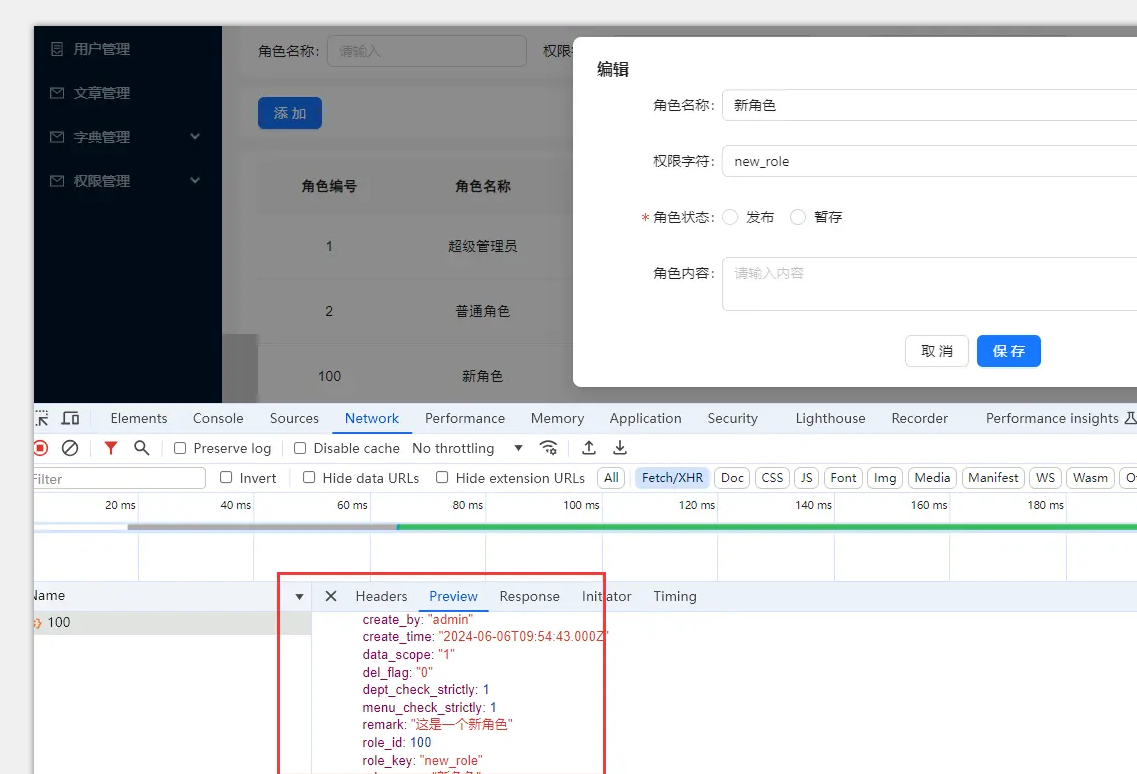This screenshot has width=1137, height=774.
Task: Filter requests by Doc
Action: click(732, 478)
